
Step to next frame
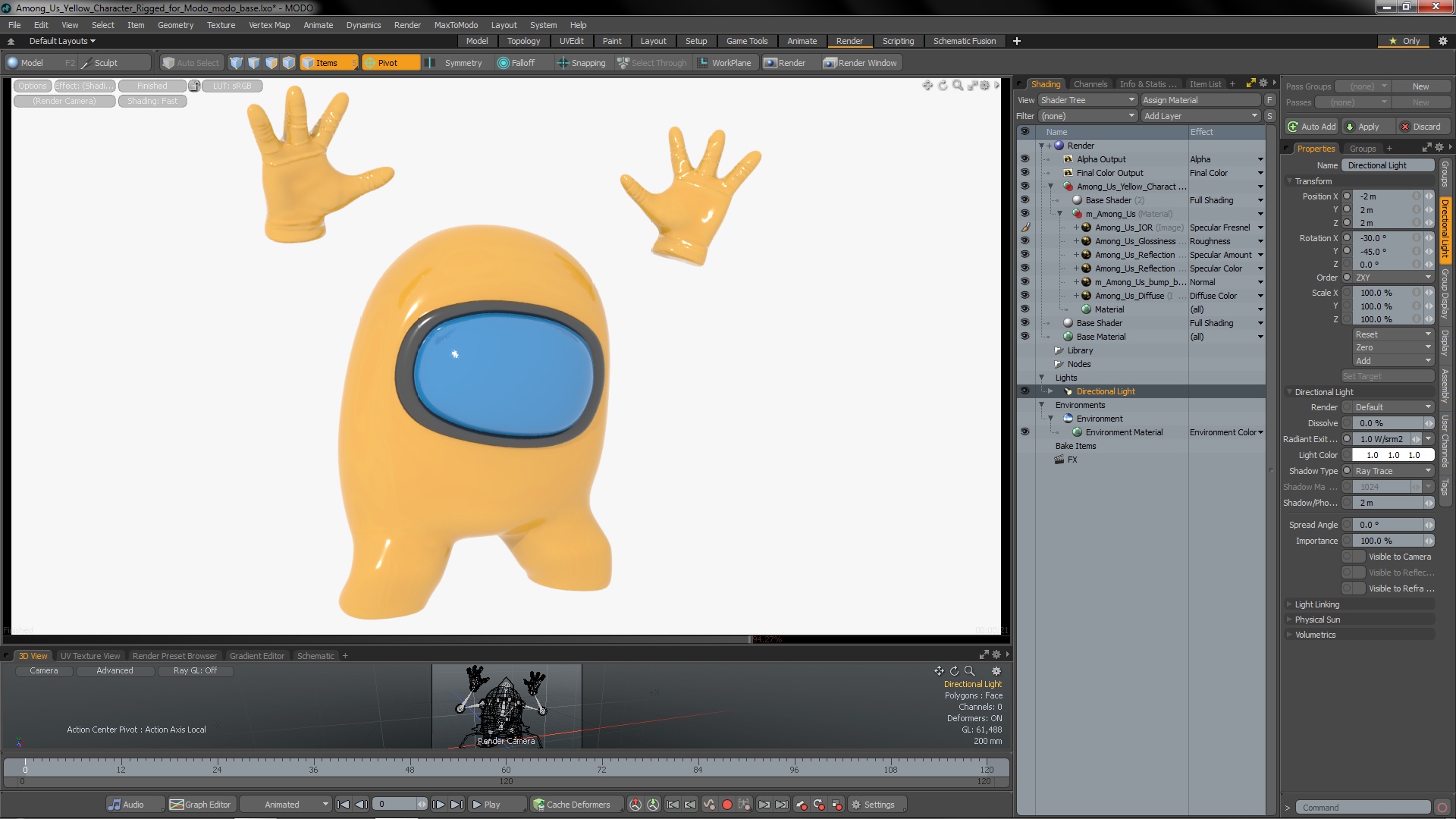point(438,805)
